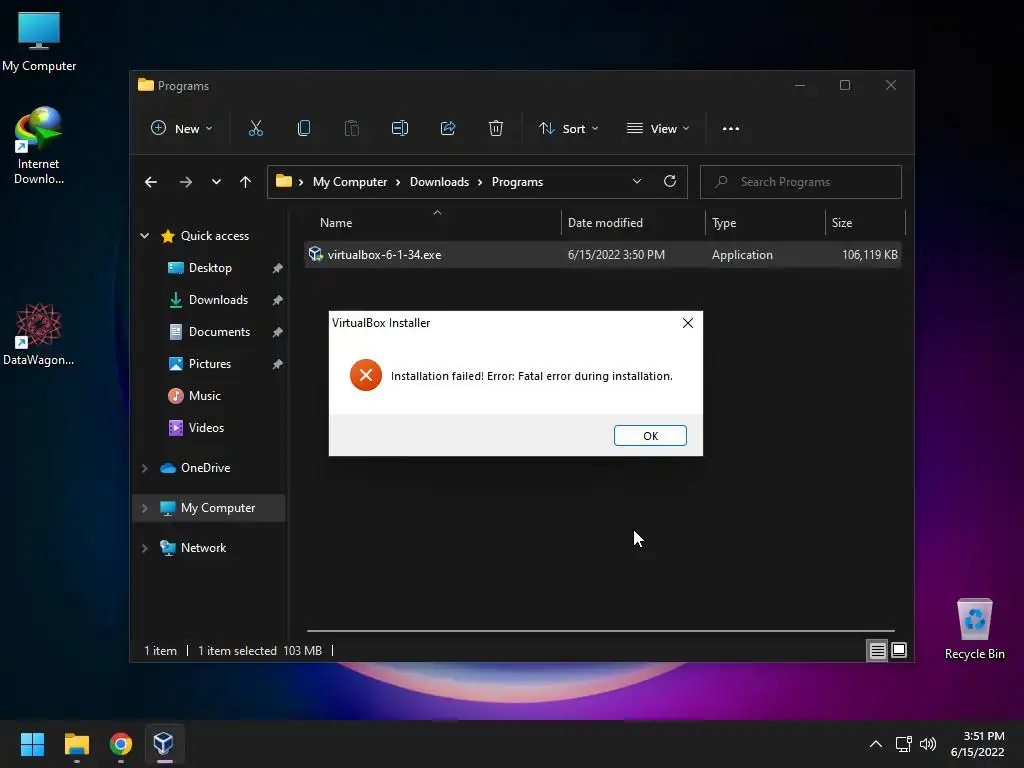Switch to Large icons view layout button
Screen dimensions: 1024x768
pos(899,650)
